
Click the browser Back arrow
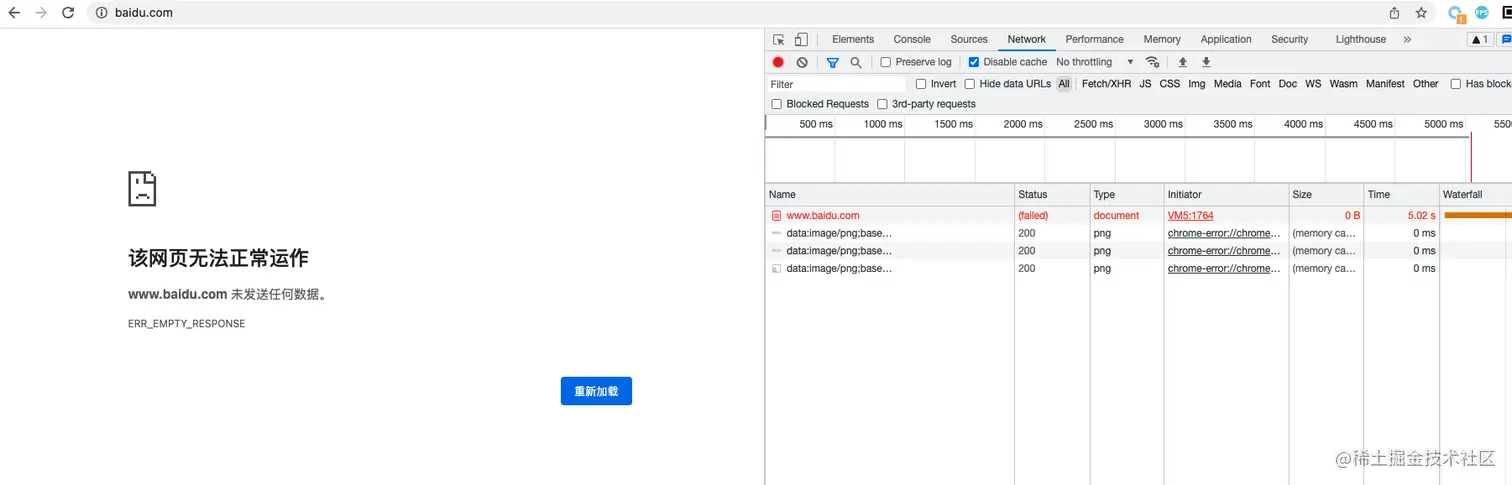(14, 13)
